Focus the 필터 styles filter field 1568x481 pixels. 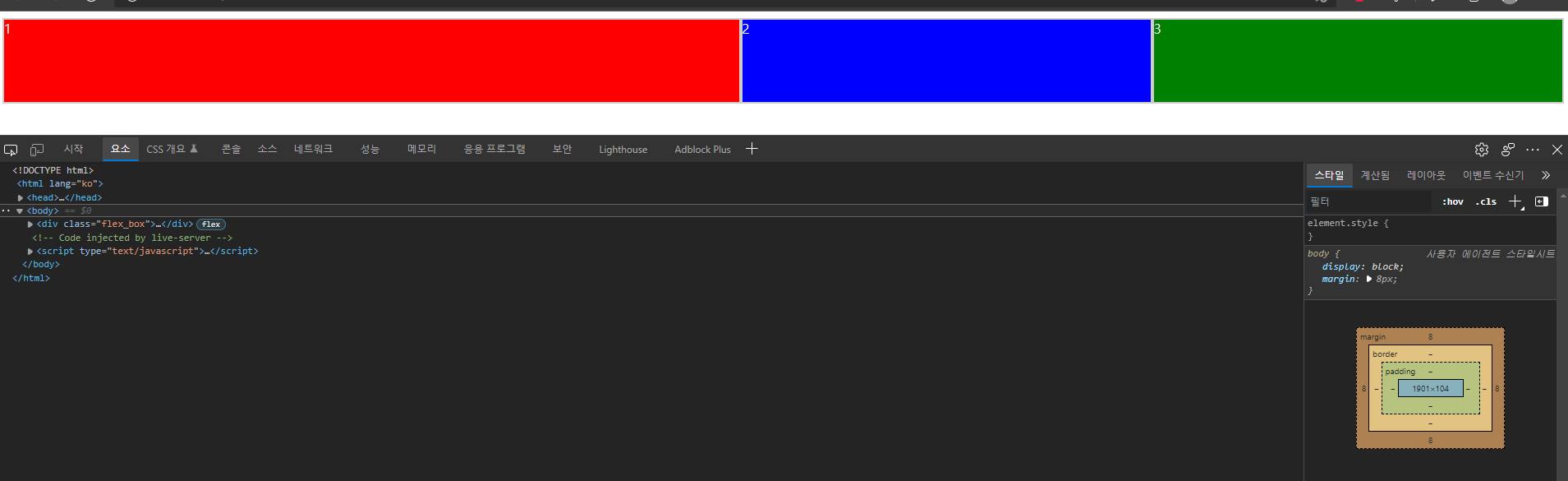(1368, 201)
